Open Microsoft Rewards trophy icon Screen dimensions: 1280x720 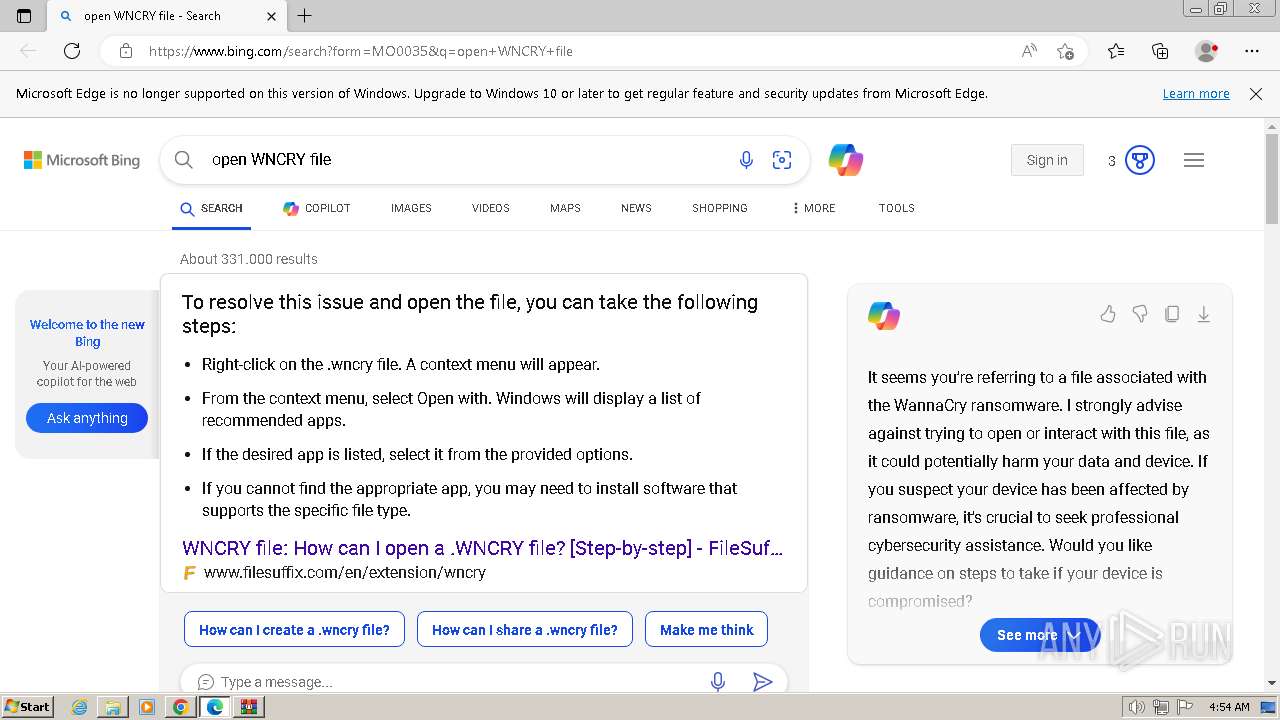pos(1140,160)
